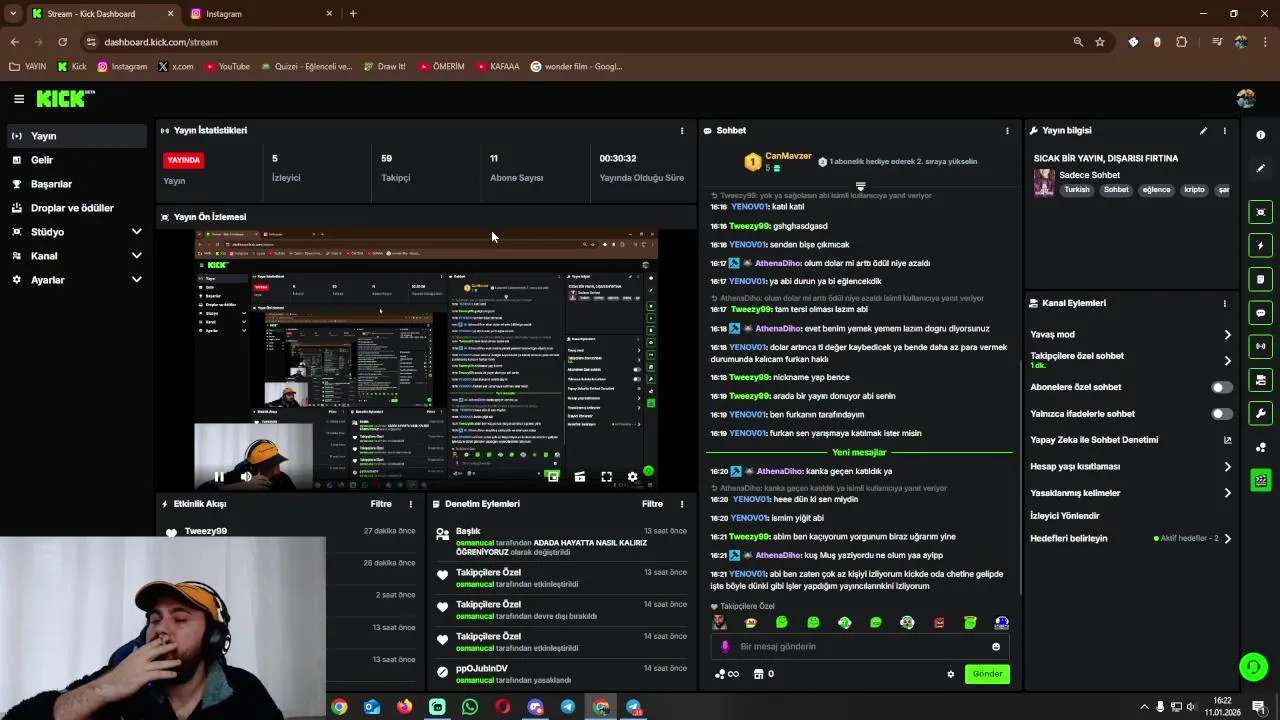Open the user avatar at top right
The image size is (1280, 720).
pos(1245,99)
